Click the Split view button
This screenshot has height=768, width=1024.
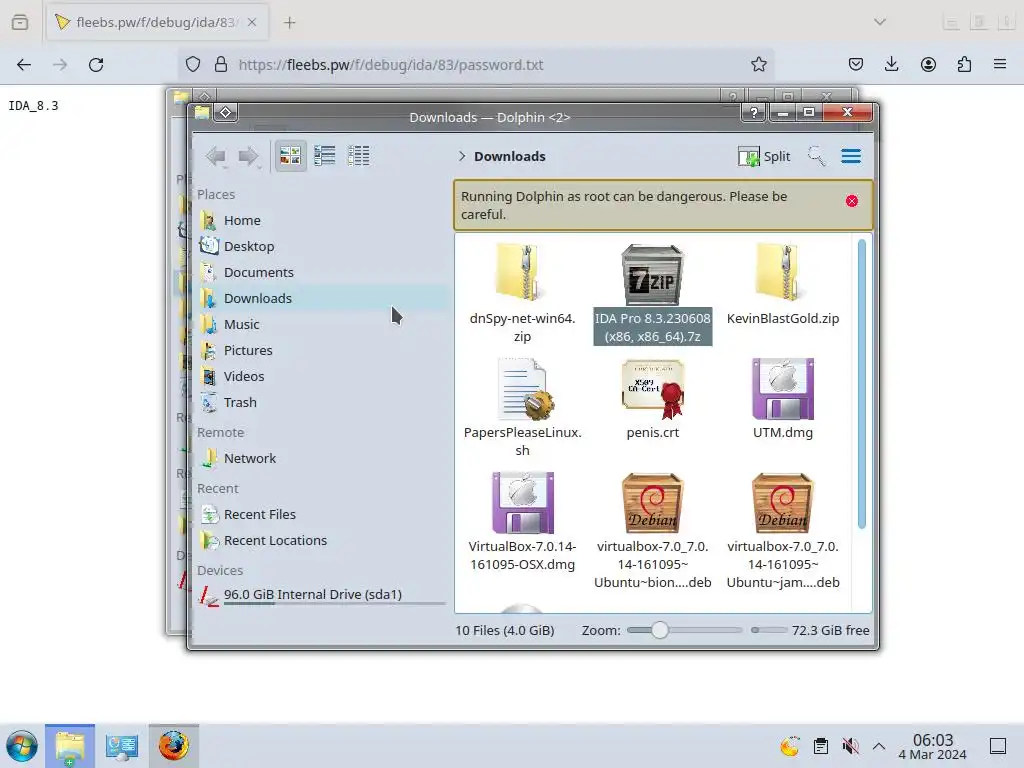tap(764, 157)
